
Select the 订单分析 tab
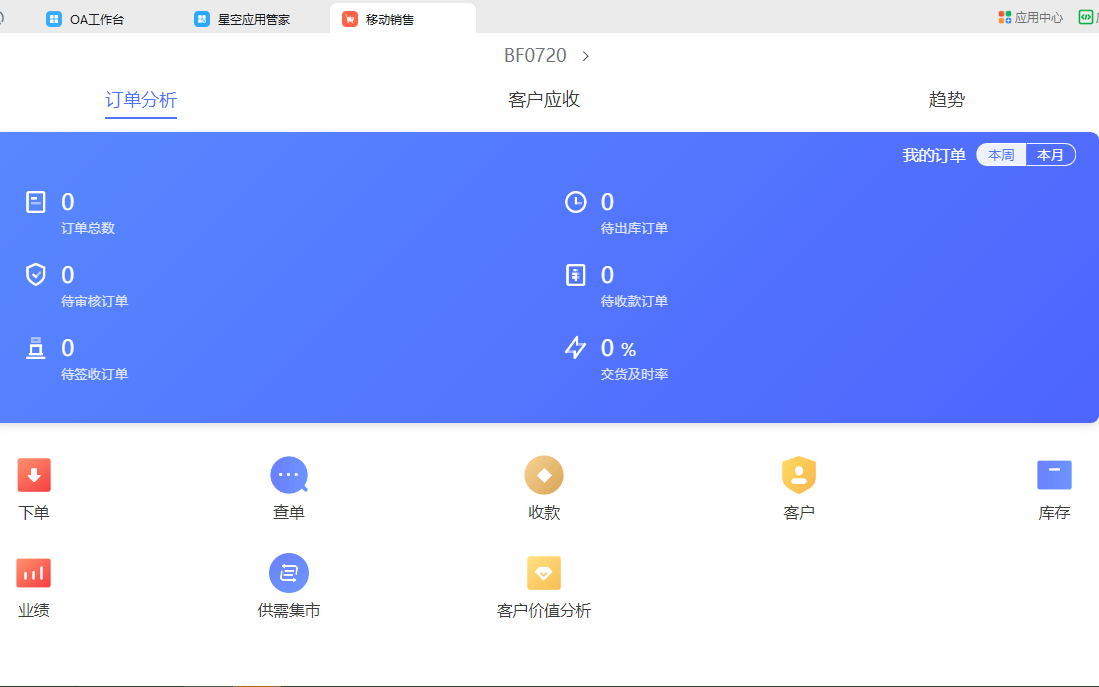click(x=141, y=100)
